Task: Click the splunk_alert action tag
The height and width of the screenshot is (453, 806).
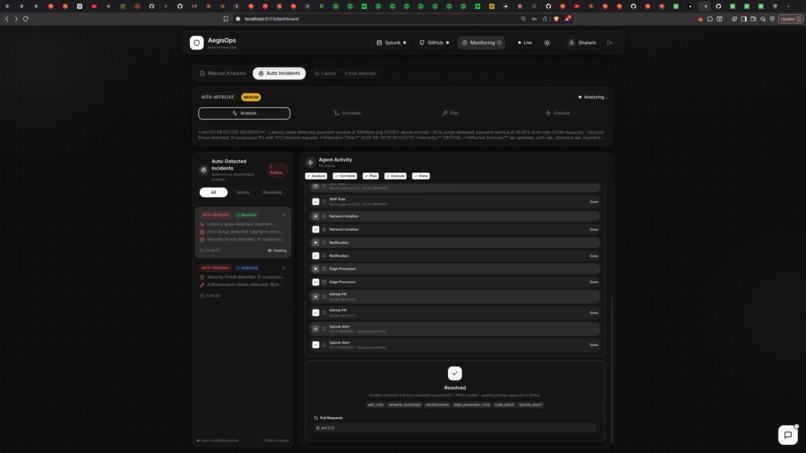Action: click(x=530, y=405)
